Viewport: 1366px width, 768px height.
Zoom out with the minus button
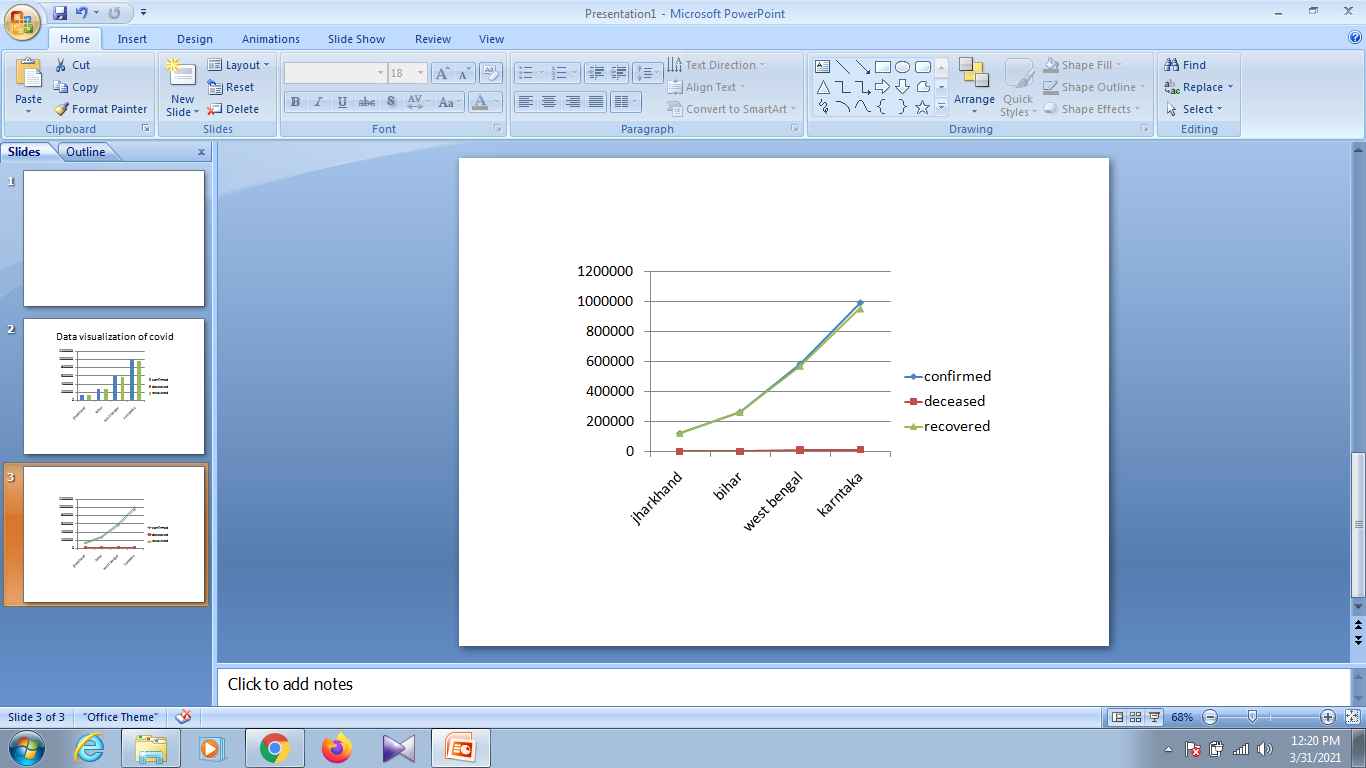[x=1210, y=717]
